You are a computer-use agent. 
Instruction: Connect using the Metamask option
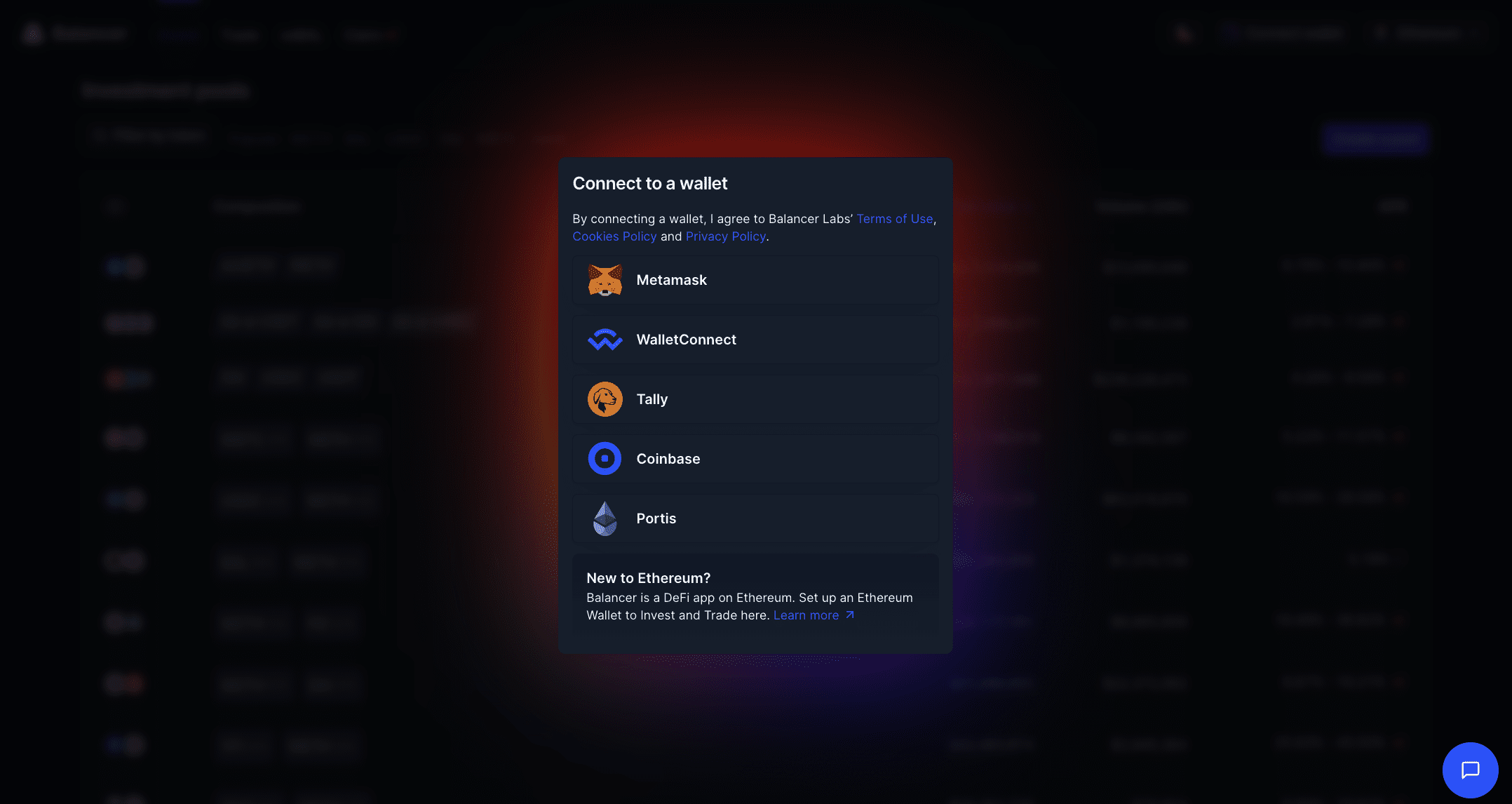[x=755, y=280]
